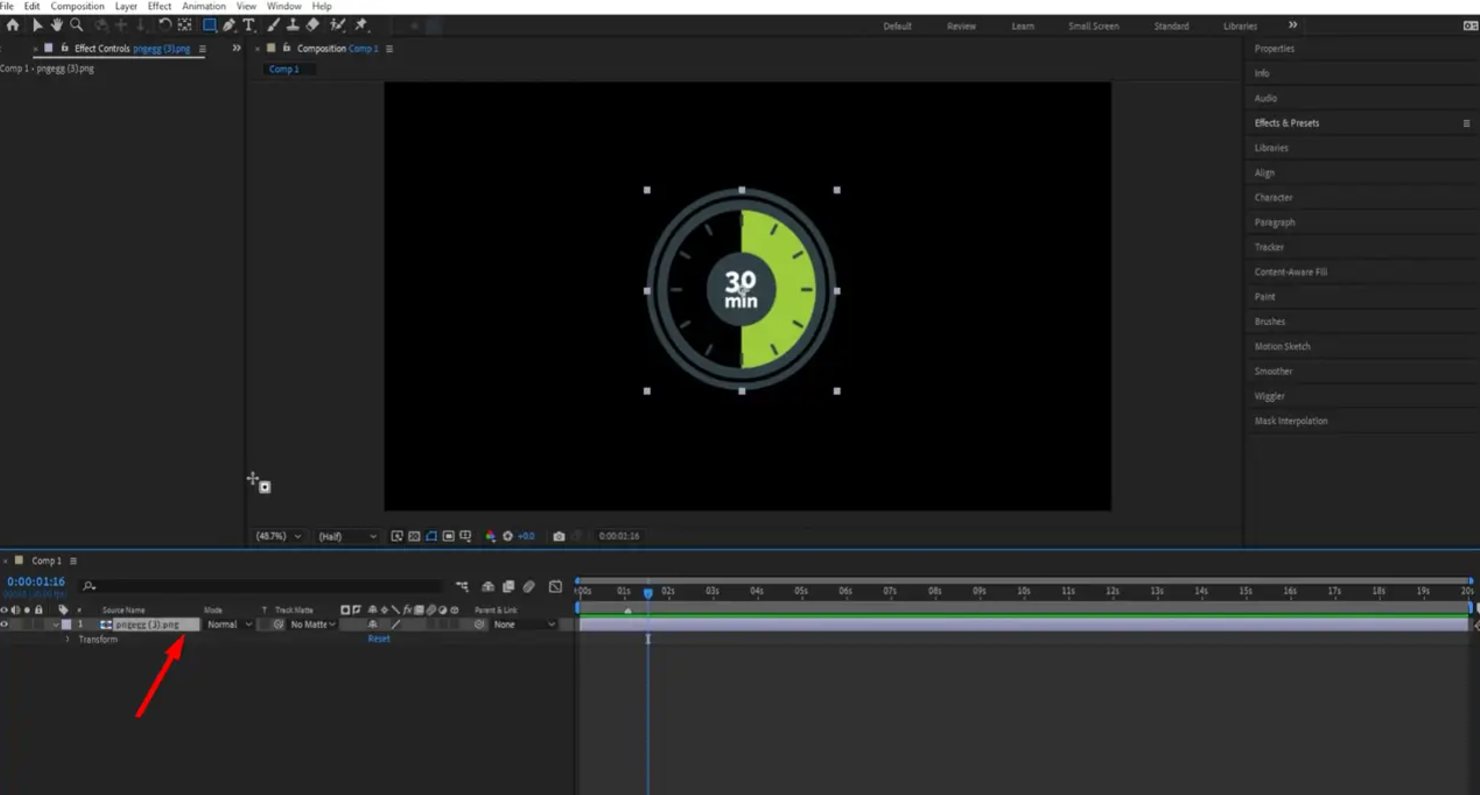This screenshot has height=795, width=1480.
Task: Select the Eraser tool
Action: [x=311, y=25]
